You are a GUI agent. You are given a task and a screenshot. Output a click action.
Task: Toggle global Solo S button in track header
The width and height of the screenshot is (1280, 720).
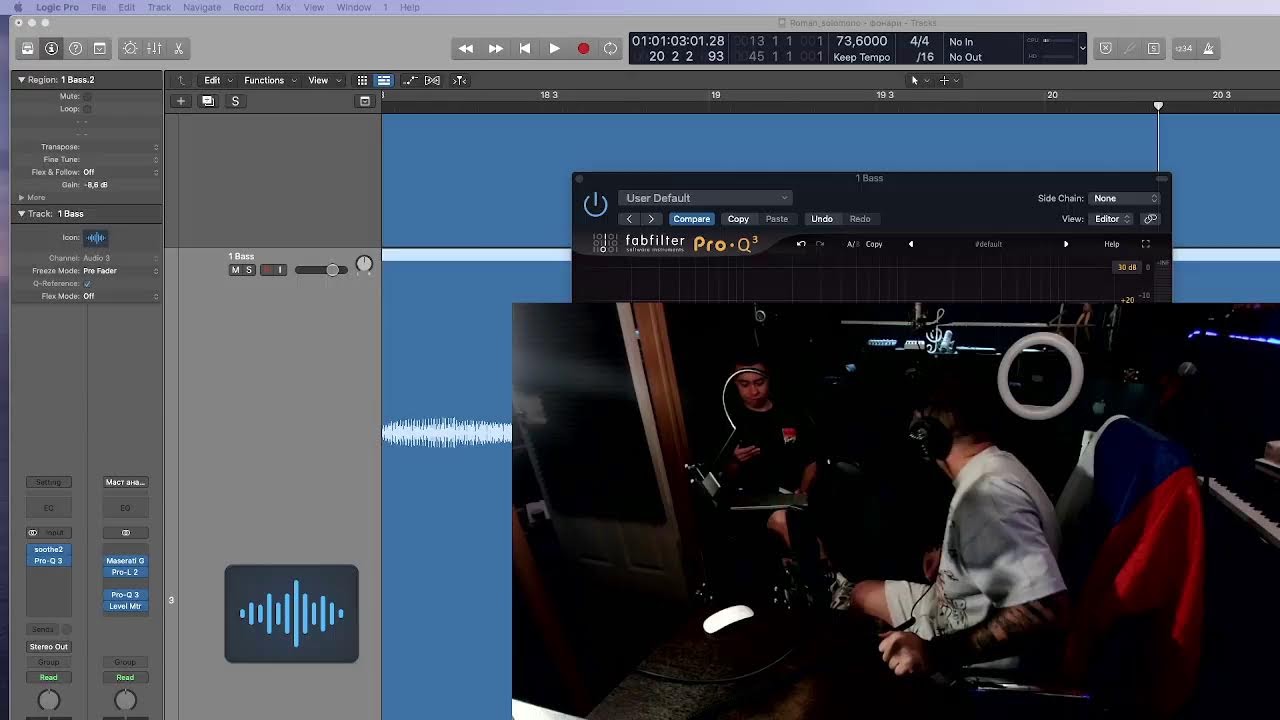pos(235,101)
